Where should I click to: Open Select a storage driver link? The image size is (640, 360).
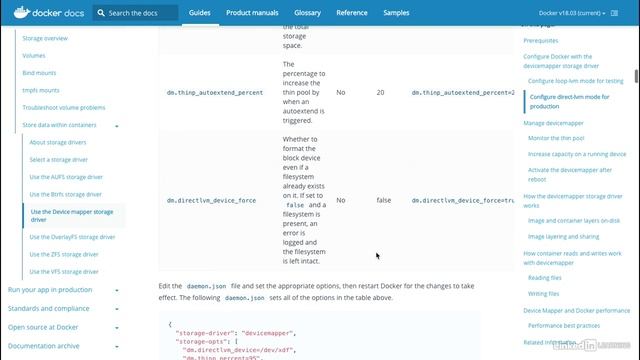click(59, 160)
